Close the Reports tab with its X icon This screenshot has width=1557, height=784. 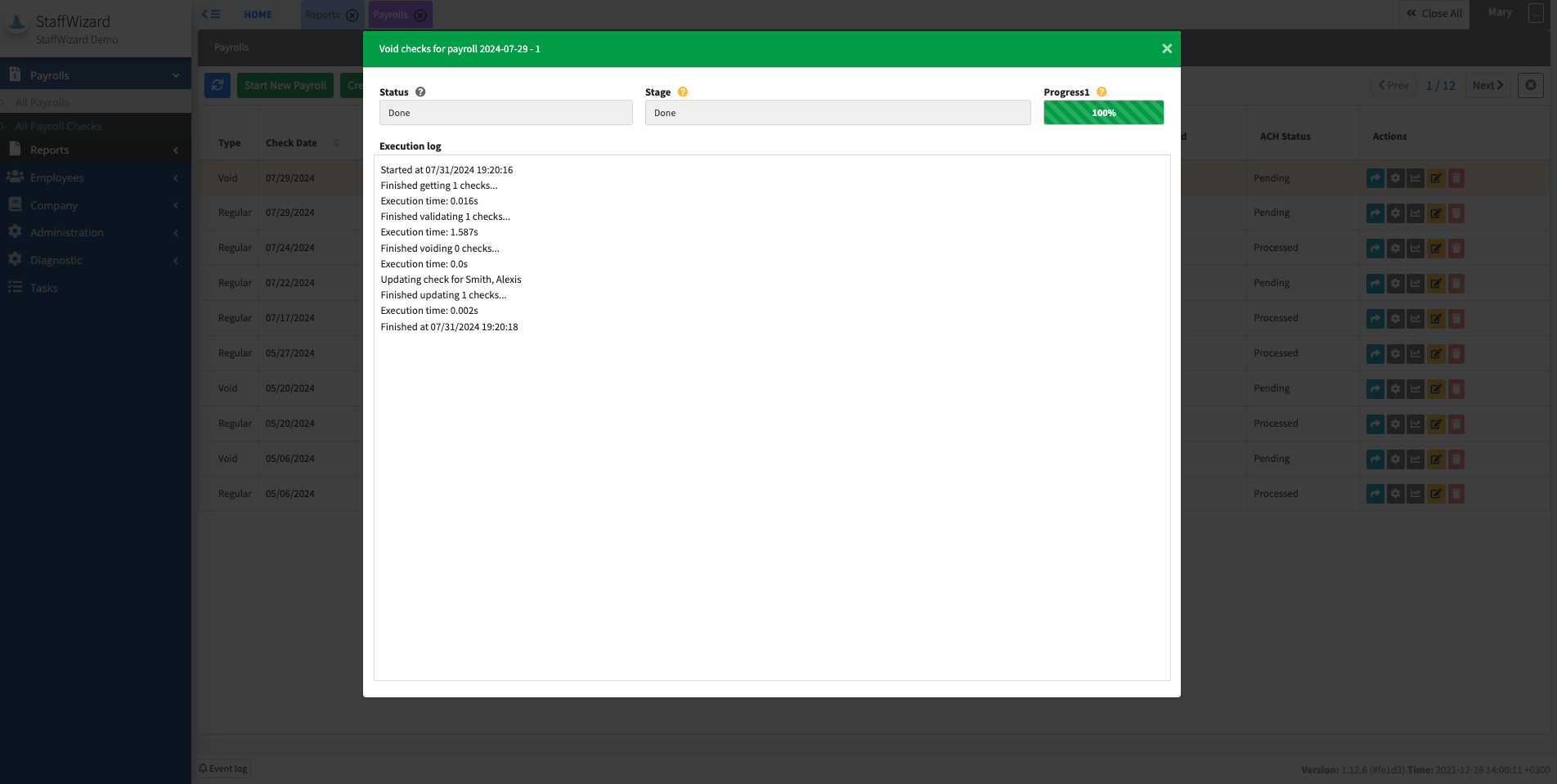tap(352, 15)
